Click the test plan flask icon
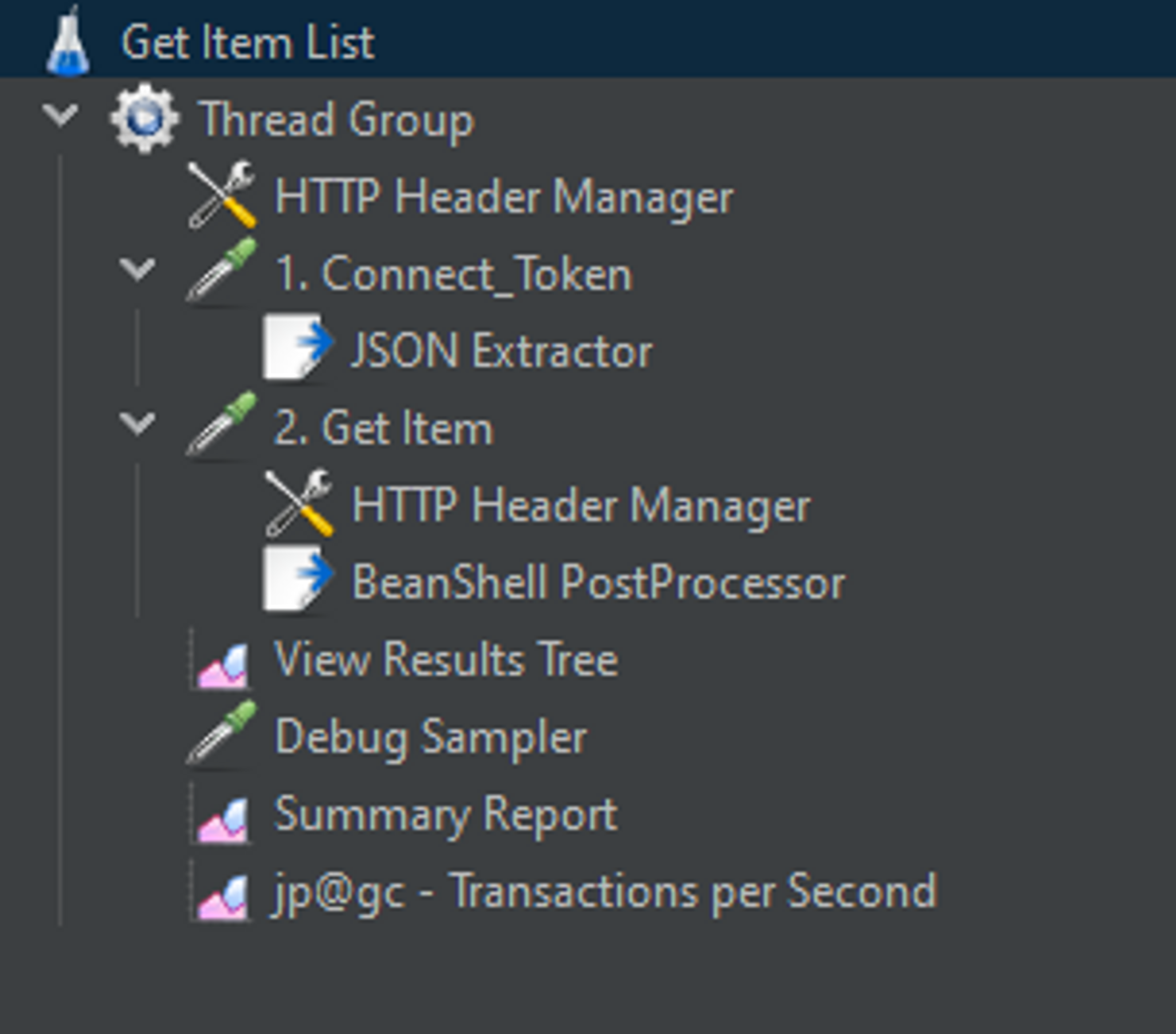The image size is (1176, 1034). click(x=68, y=42)
